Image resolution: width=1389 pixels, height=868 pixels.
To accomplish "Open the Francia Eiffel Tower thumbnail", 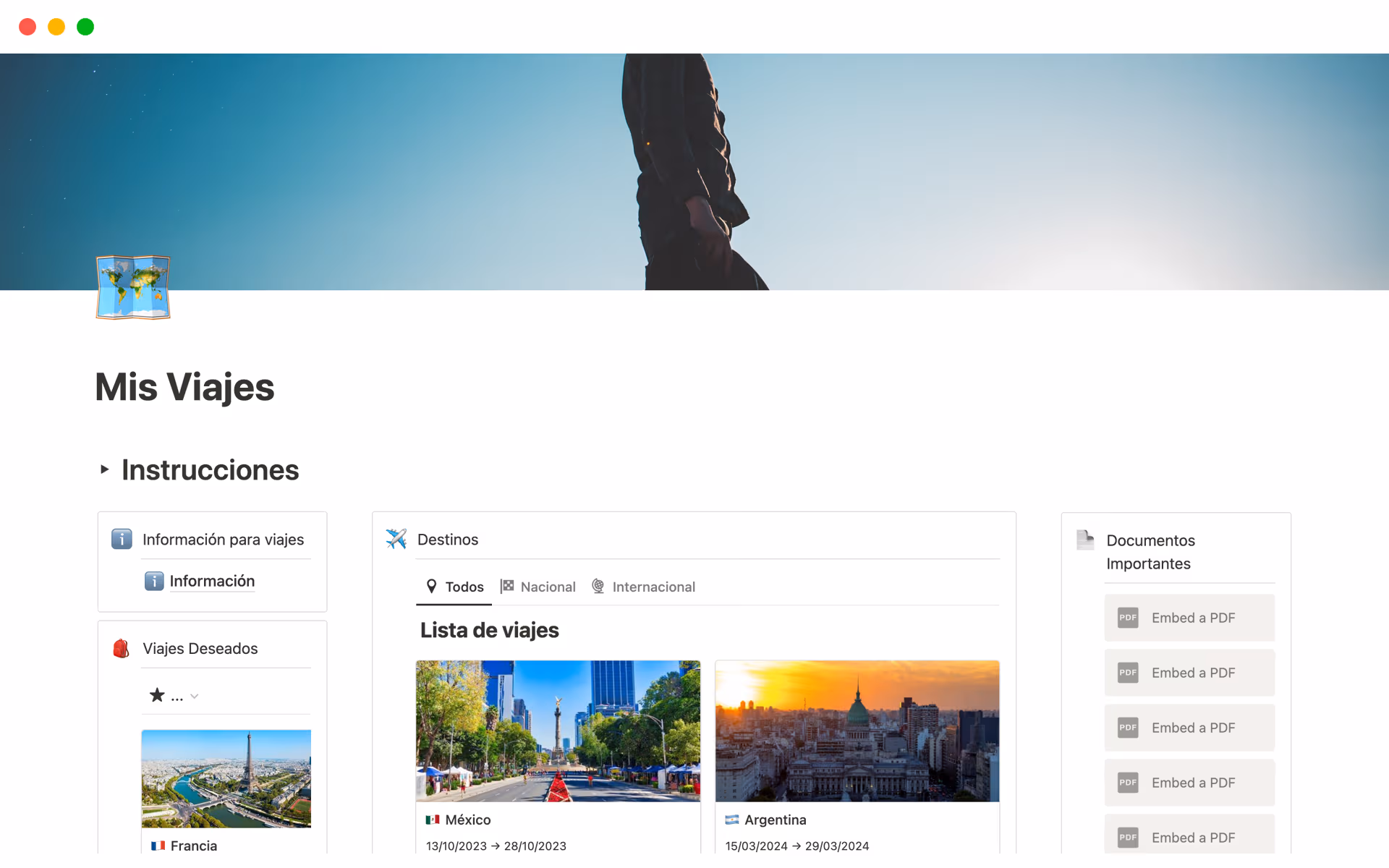I will [226, 778].
